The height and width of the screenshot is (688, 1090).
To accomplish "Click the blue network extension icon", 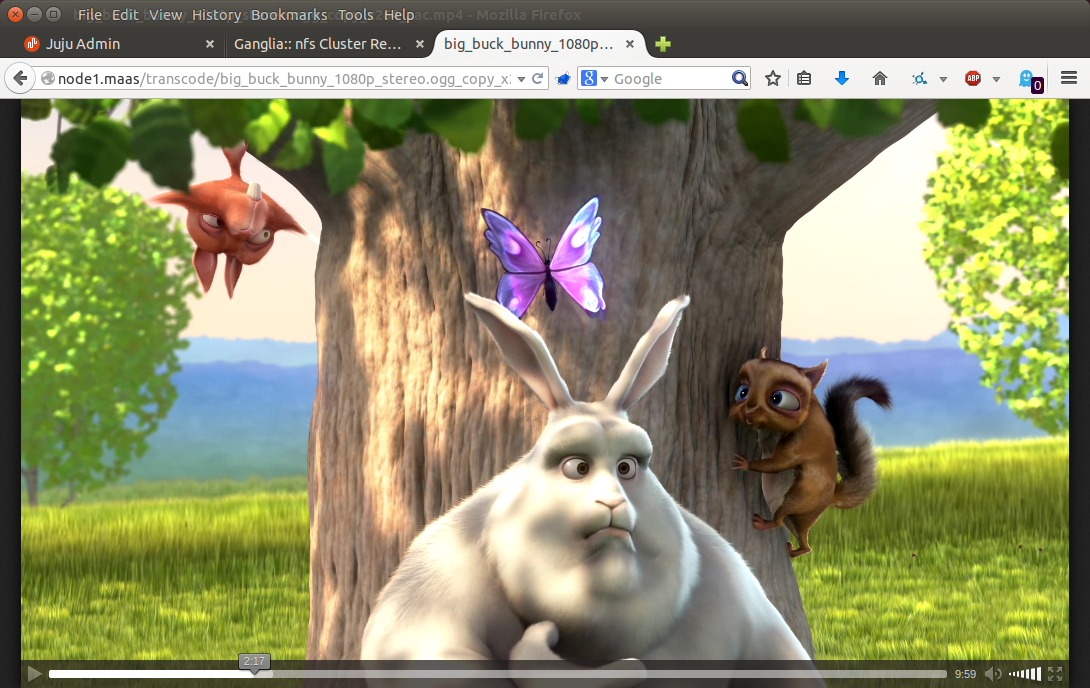I will point(920,79).
